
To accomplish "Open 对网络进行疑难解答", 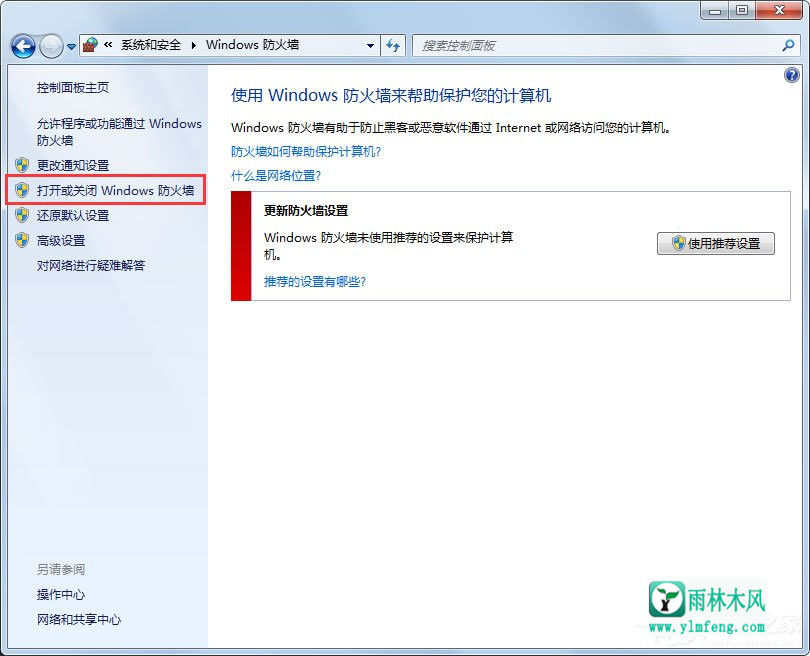I will click(x=91, y=265).
